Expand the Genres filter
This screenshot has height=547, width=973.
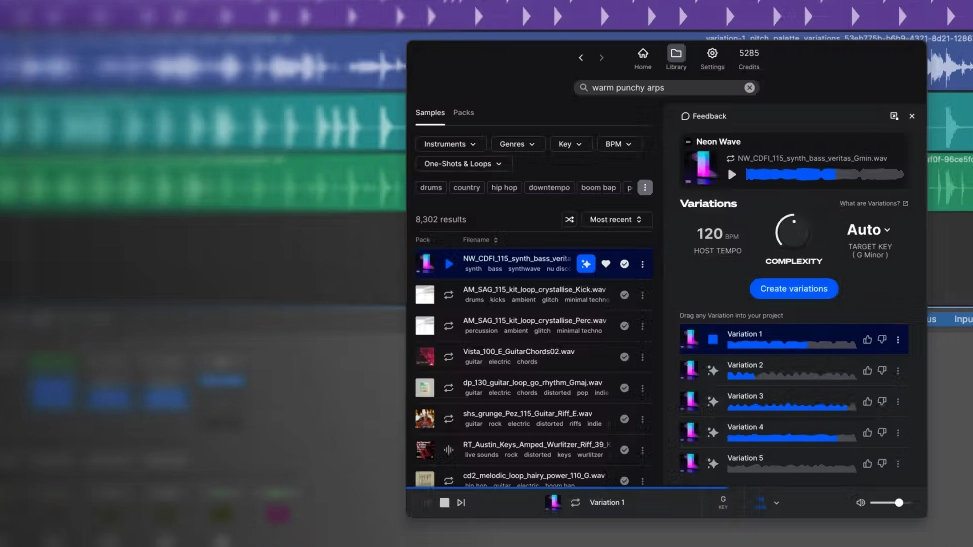click(517, 144)
